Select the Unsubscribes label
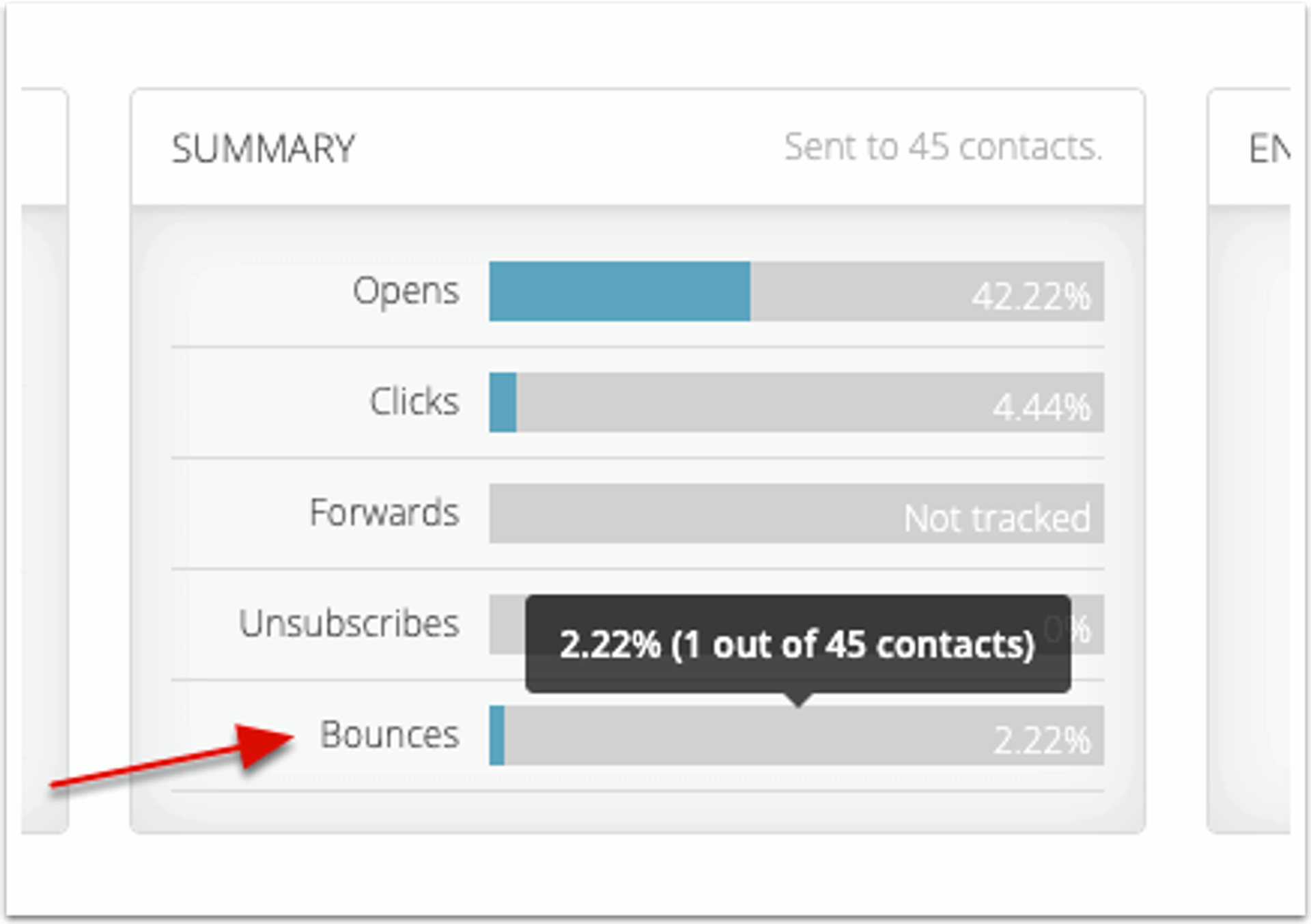The height and width of the screenshot is (924, 1311). (348, 624)
